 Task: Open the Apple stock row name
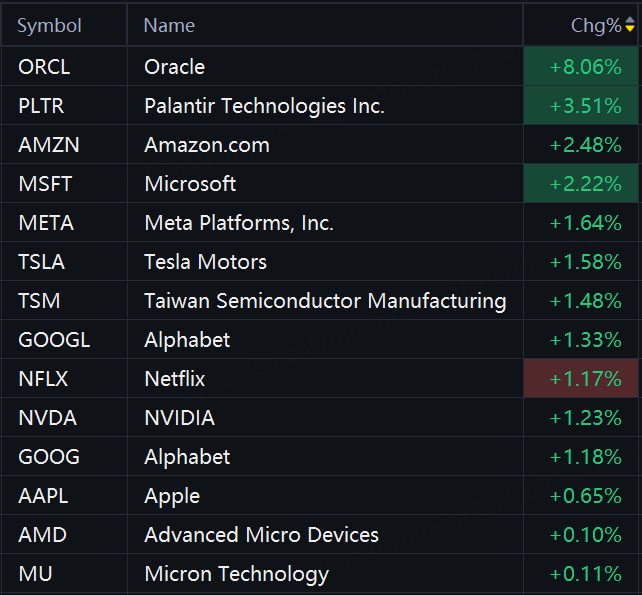coord(172,496)
